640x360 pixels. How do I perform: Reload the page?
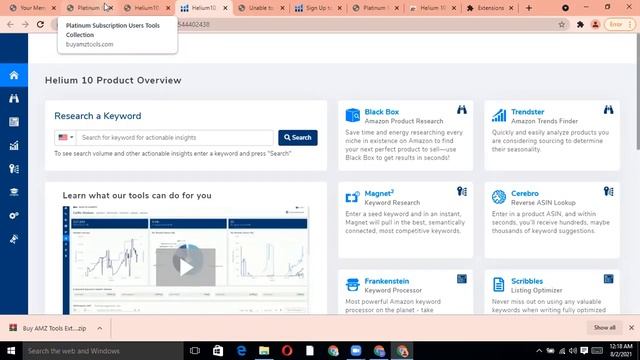pyautogui.click(x=40, y=24)
